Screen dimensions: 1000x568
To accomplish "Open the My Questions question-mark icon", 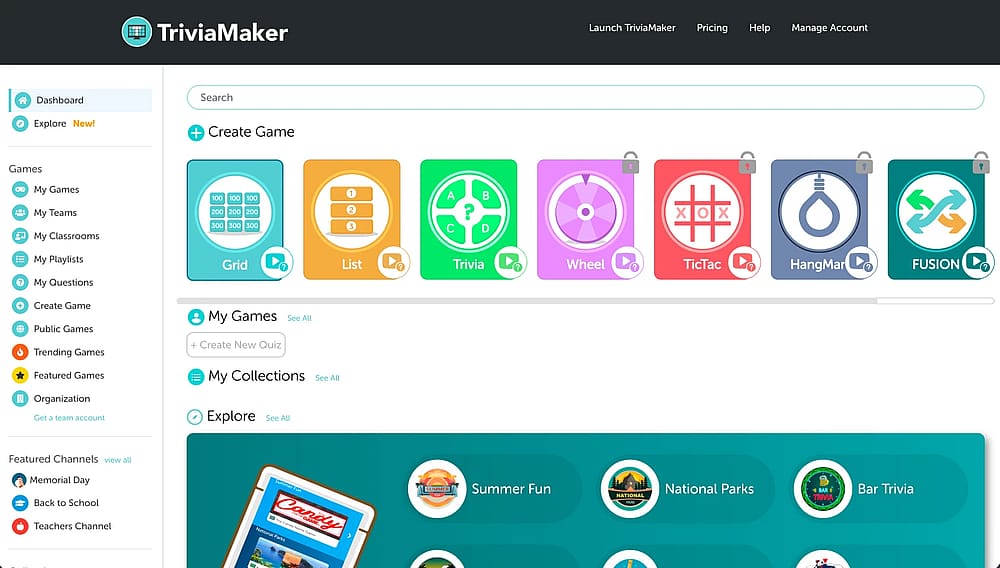I will pos(20,282).
